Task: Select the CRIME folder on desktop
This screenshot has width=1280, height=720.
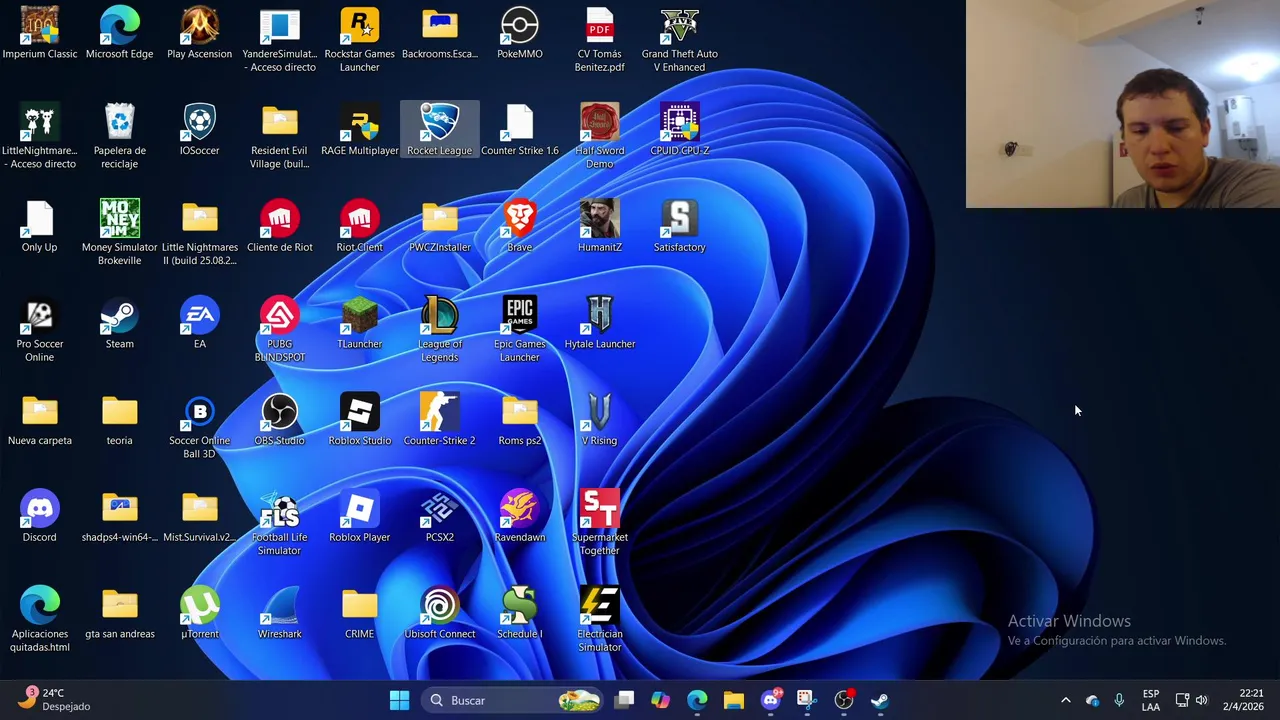Action: coord(360,613)
